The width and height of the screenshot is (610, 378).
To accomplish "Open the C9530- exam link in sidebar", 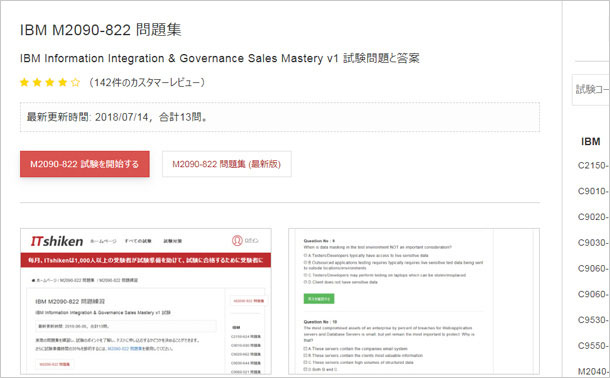I will 593,320.
